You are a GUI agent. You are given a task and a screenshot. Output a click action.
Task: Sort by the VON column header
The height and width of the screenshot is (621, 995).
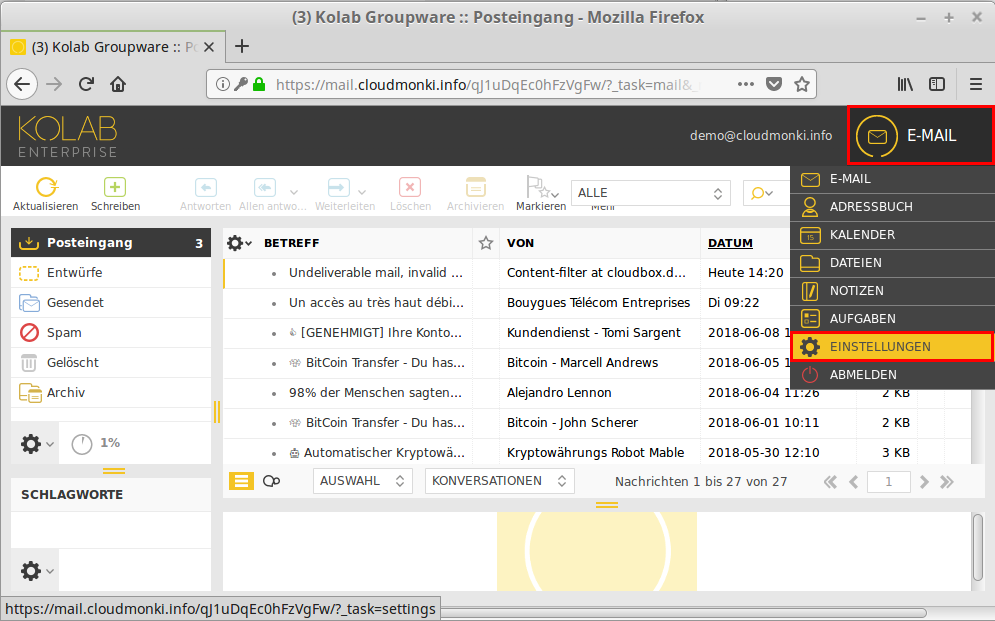point(520,243)
